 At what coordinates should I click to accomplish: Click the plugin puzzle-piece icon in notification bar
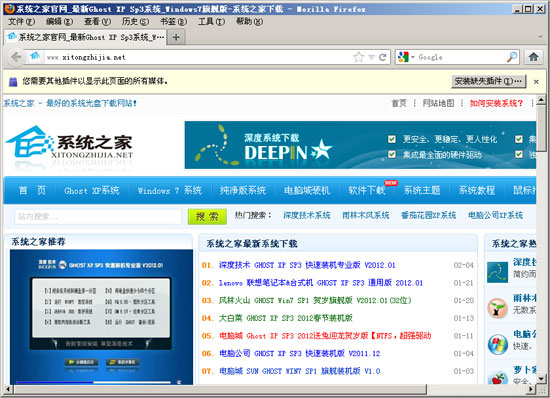[x=13, y=82]
